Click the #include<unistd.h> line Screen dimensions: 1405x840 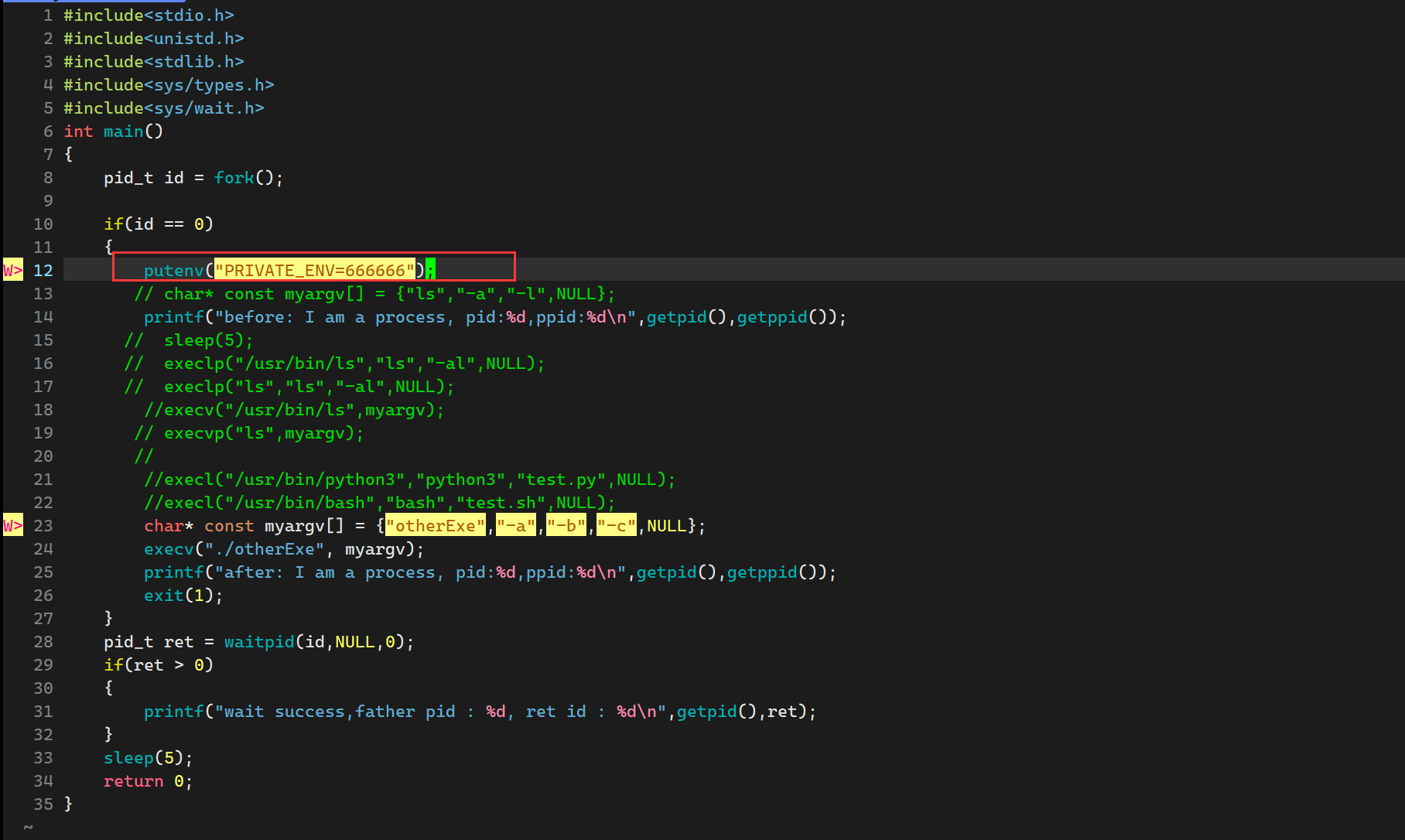154,38
